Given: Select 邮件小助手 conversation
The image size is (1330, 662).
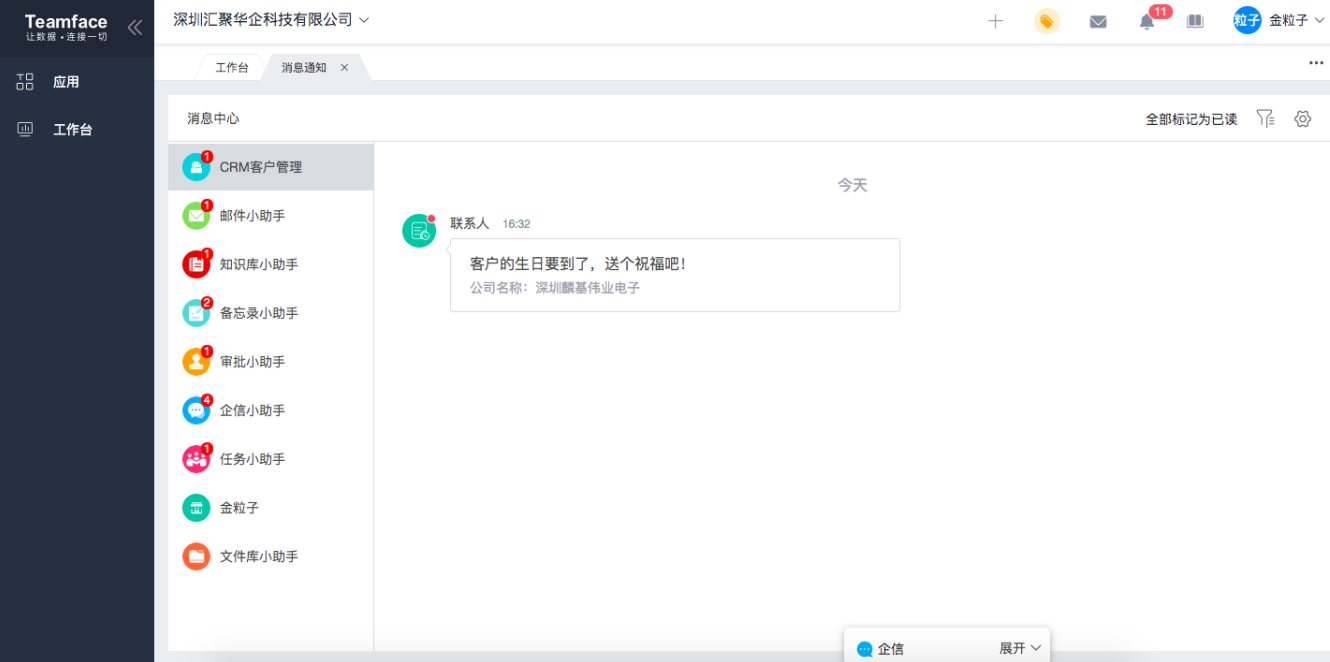Looking at the screenshot, I should (271, 216).
